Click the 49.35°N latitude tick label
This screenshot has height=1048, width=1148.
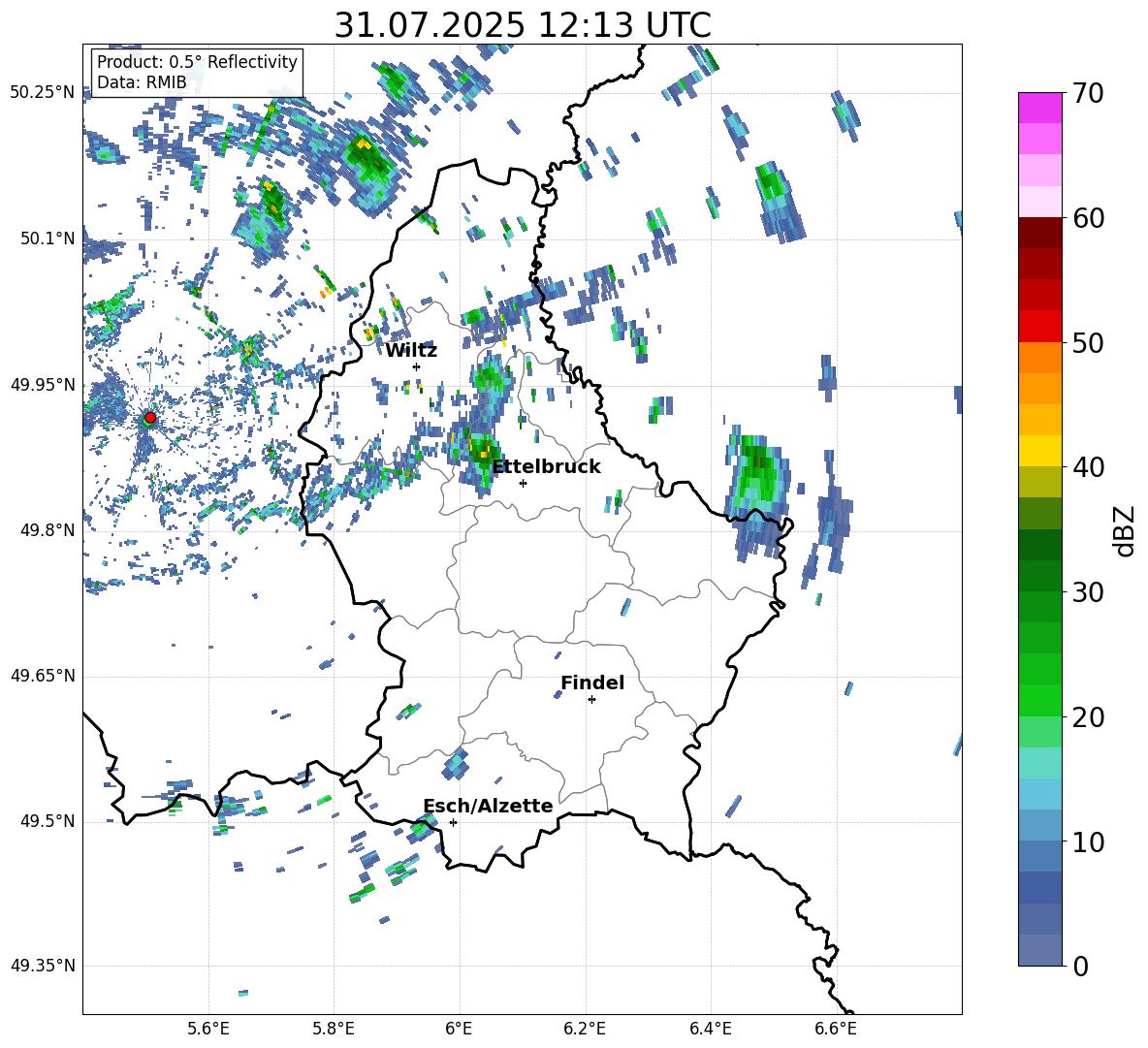(43, 966)
